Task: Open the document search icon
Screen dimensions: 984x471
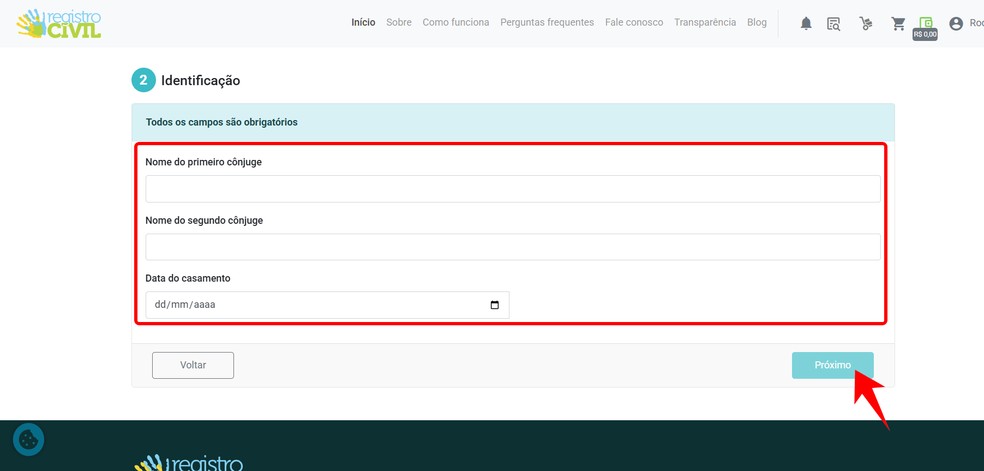Action: 833,24
